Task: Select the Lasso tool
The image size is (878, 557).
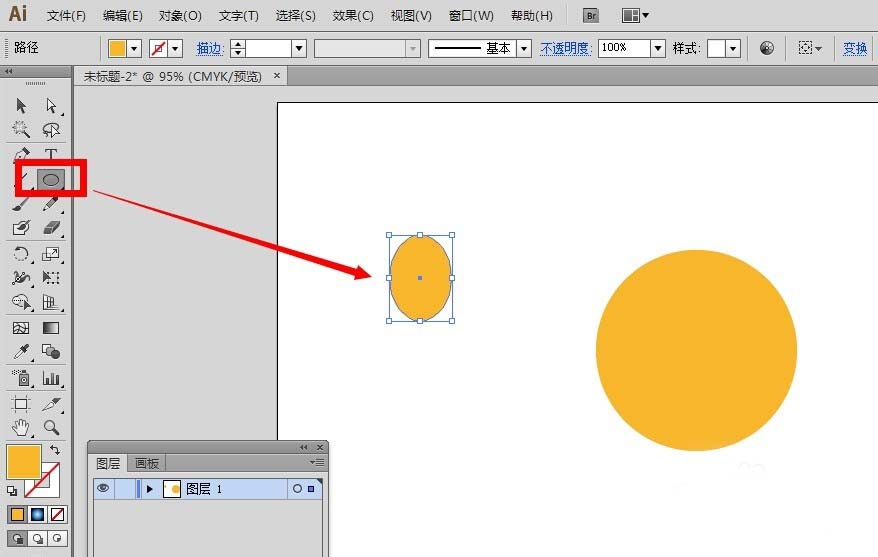Action: click(51, 129)
